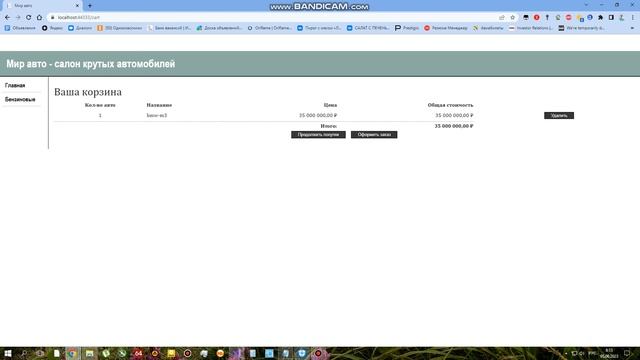640x360 pixels.
Task: Focus the localhost address bar
Action: pos(273,18)
